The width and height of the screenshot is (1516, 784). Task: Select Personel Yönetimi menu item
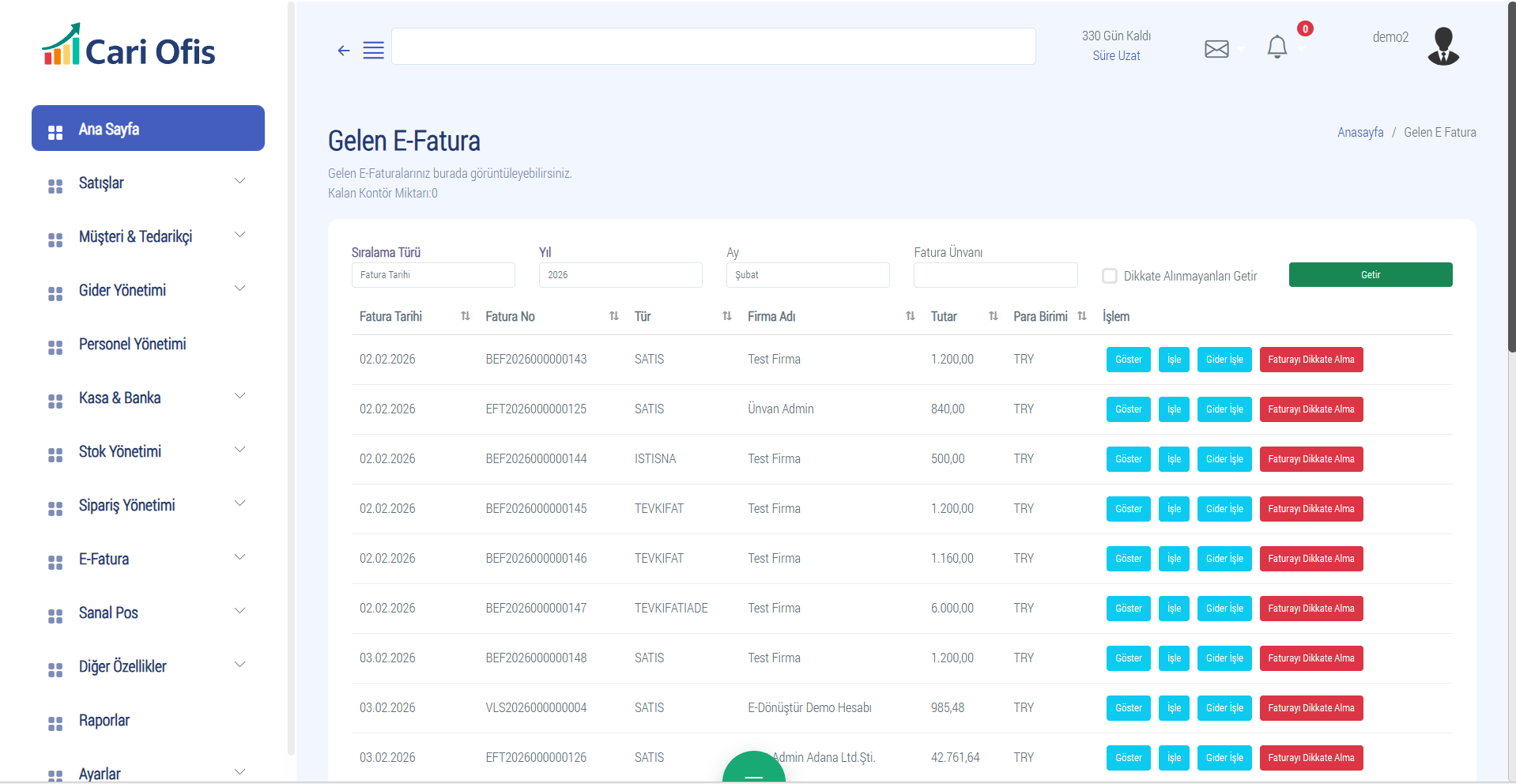pyautogui.click(x=132, y=344)
